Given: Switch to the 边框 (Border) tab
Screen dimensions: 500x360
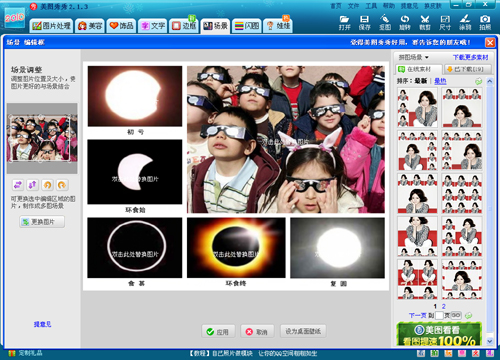Looking at the screenshot, I should [x=184, y=26].
